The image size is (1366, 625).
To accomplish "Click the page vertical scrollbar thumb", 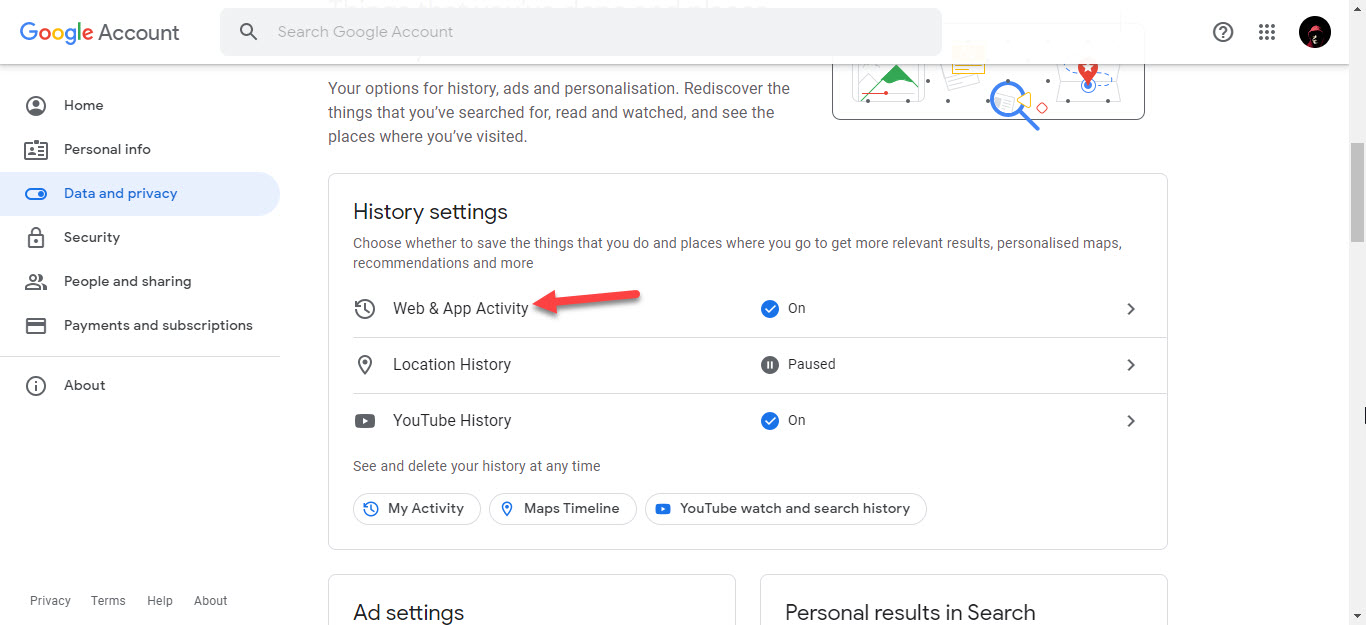I will tap(1357, 192).
